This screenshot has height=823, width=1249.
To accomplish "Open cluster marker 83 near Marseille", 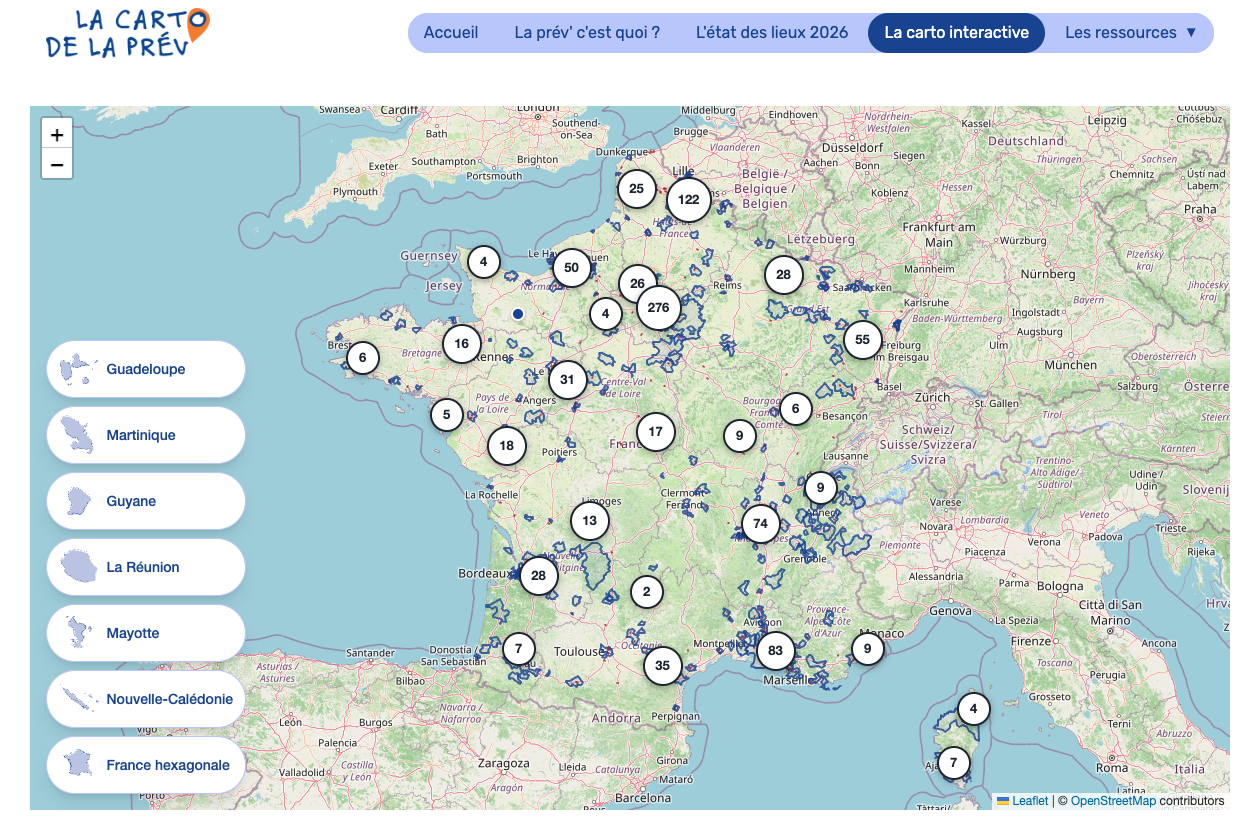I will coord(775,651).
